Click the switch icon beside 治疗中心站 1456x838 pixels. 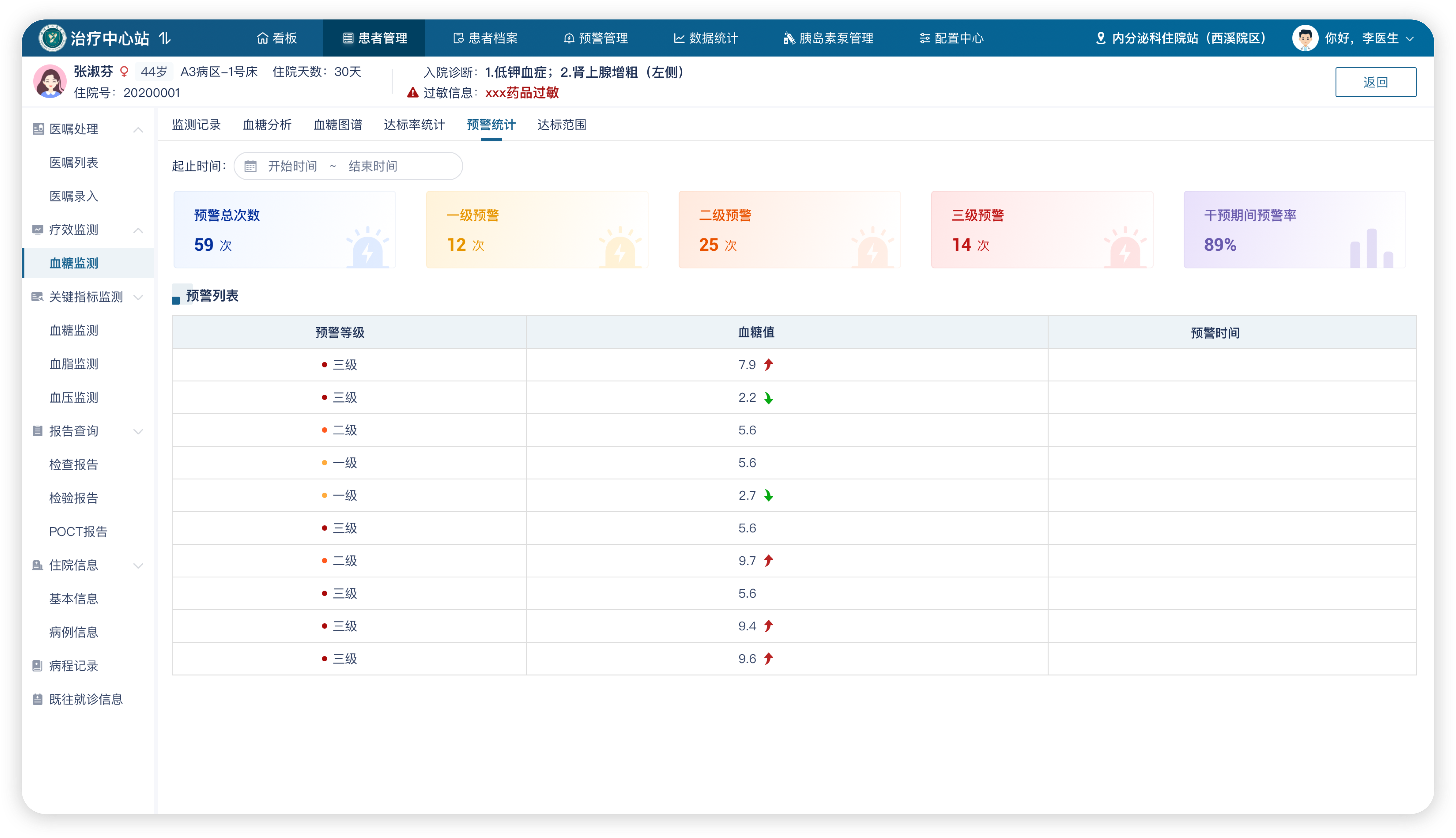pyautogui.click(x=165, y=38)
